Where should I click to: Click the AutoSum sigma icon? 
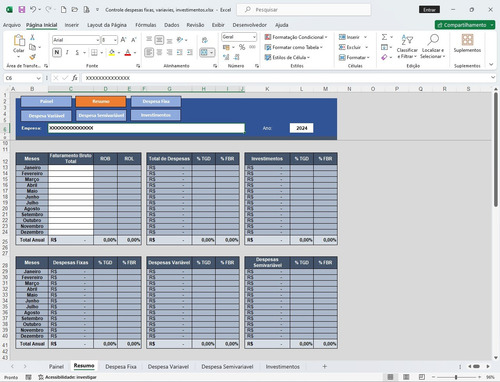tap(384, 37)
